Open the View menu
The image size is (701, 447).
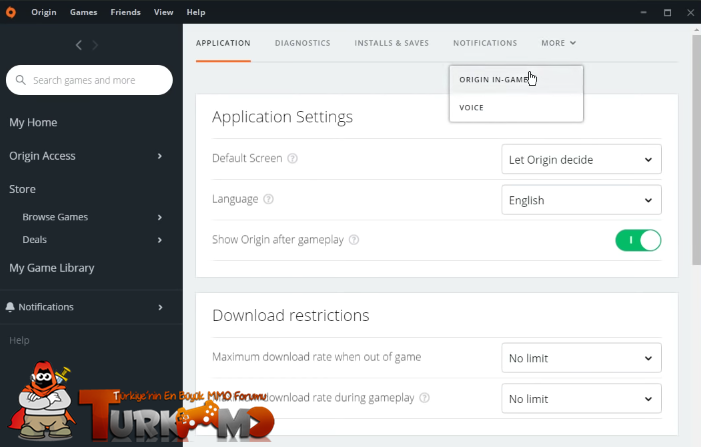[x=163, y=12]
